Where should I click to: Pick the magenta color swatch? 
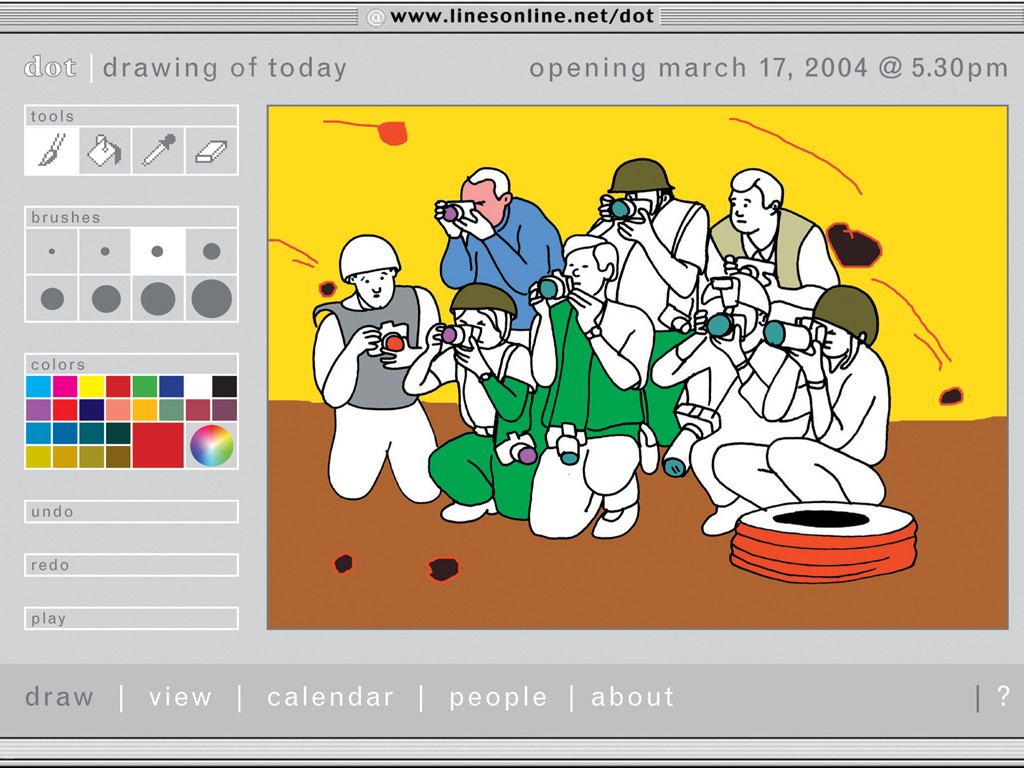[x=65, y=387]
